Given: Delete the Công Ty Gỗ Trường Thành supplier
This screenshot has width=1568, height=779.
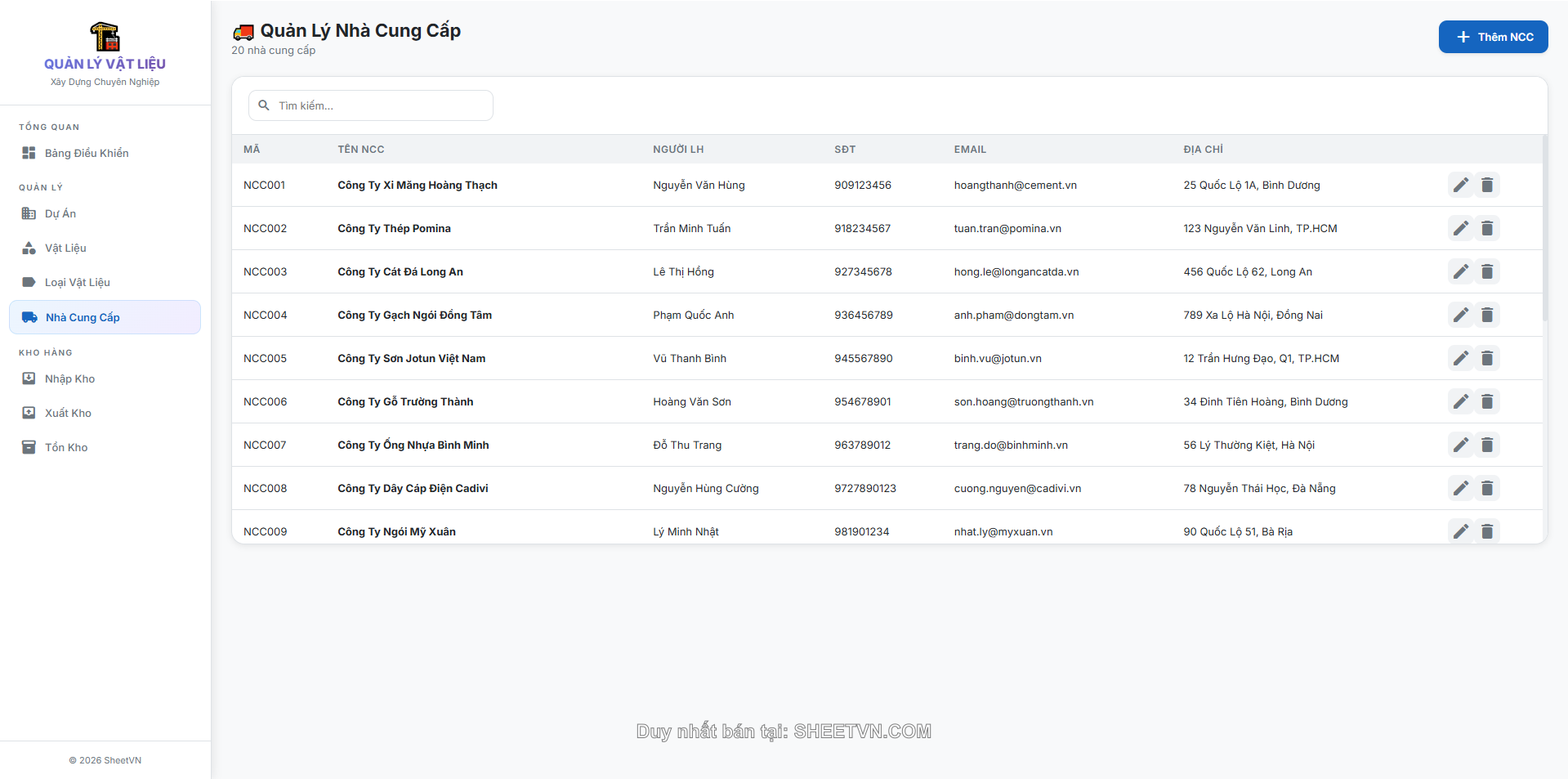Looking at the screenshot, I should pos(1487,401).
